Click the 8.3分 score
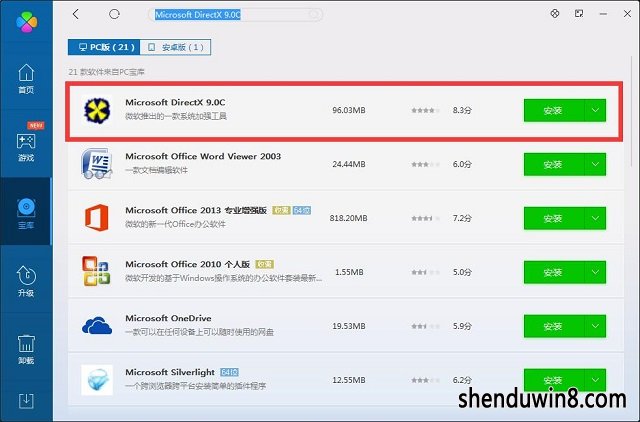The image size is (640, 422). coord(462,110)
